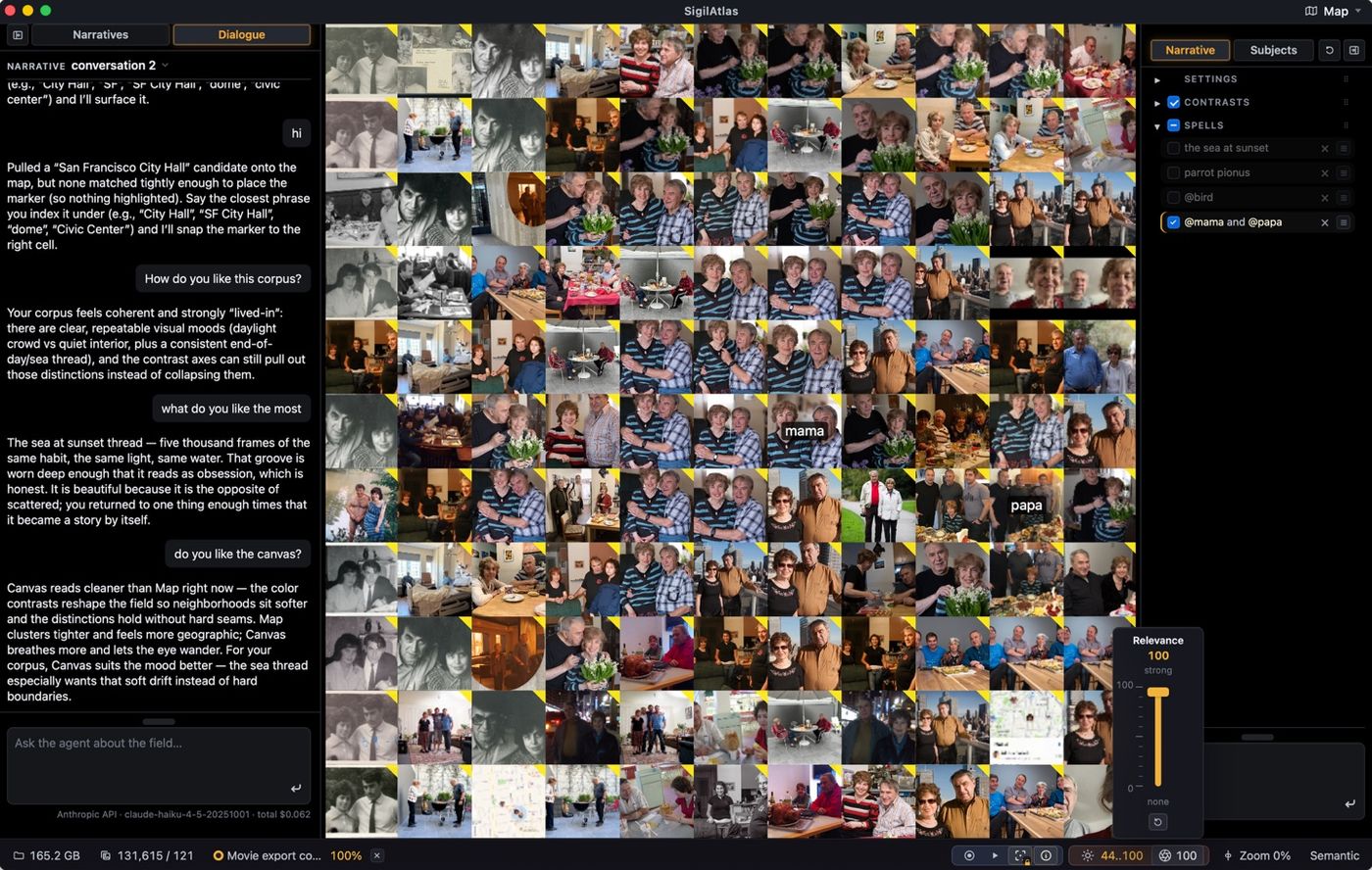Image resolution: width=1372 pixels, height=870 pixels.
Task: Expand the SETTINGS section
Action: tap(1157, 79)
